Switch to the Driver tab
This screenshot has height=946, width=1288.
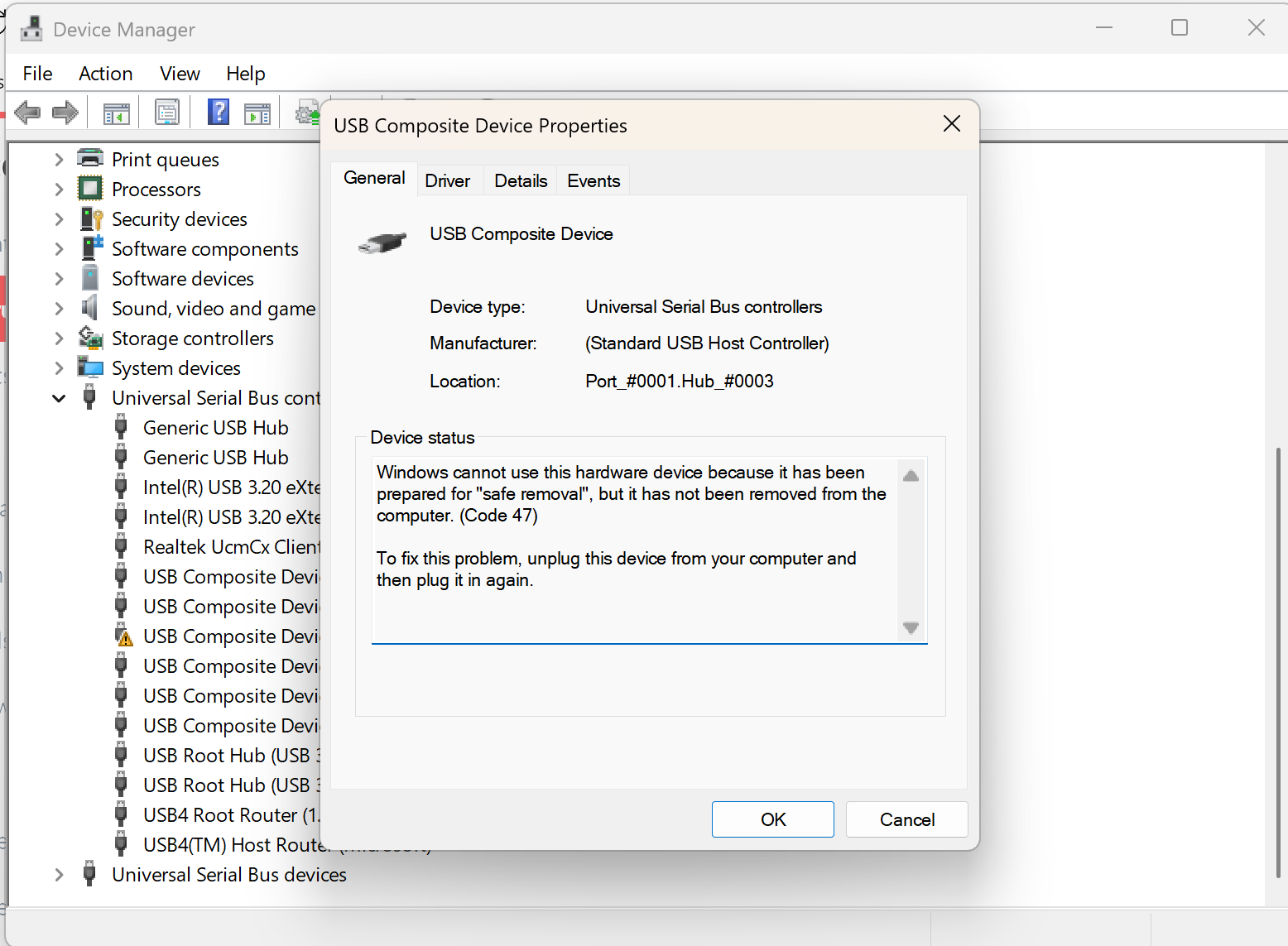click(448, 180)
